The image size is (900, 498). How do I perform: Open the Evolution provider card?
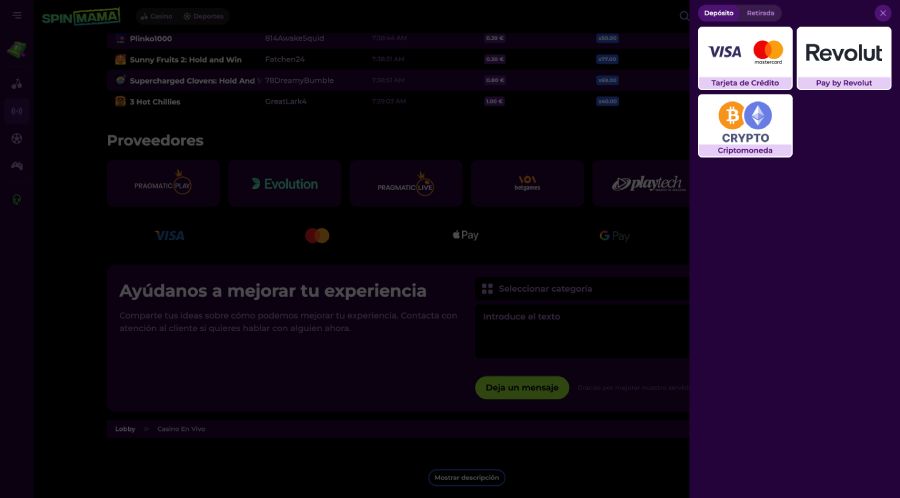click(x=285, y=184)
